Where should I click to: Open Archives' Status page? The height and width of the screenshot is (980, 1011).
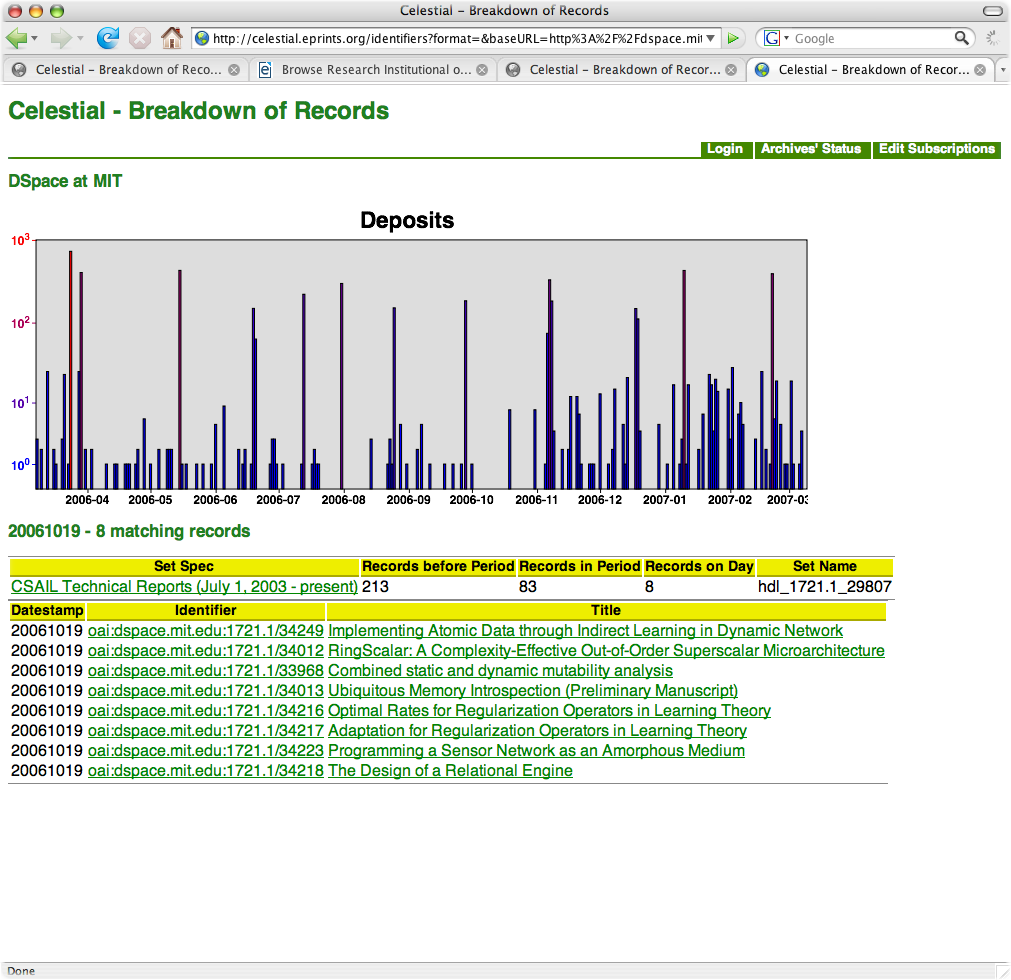point(811,149)
